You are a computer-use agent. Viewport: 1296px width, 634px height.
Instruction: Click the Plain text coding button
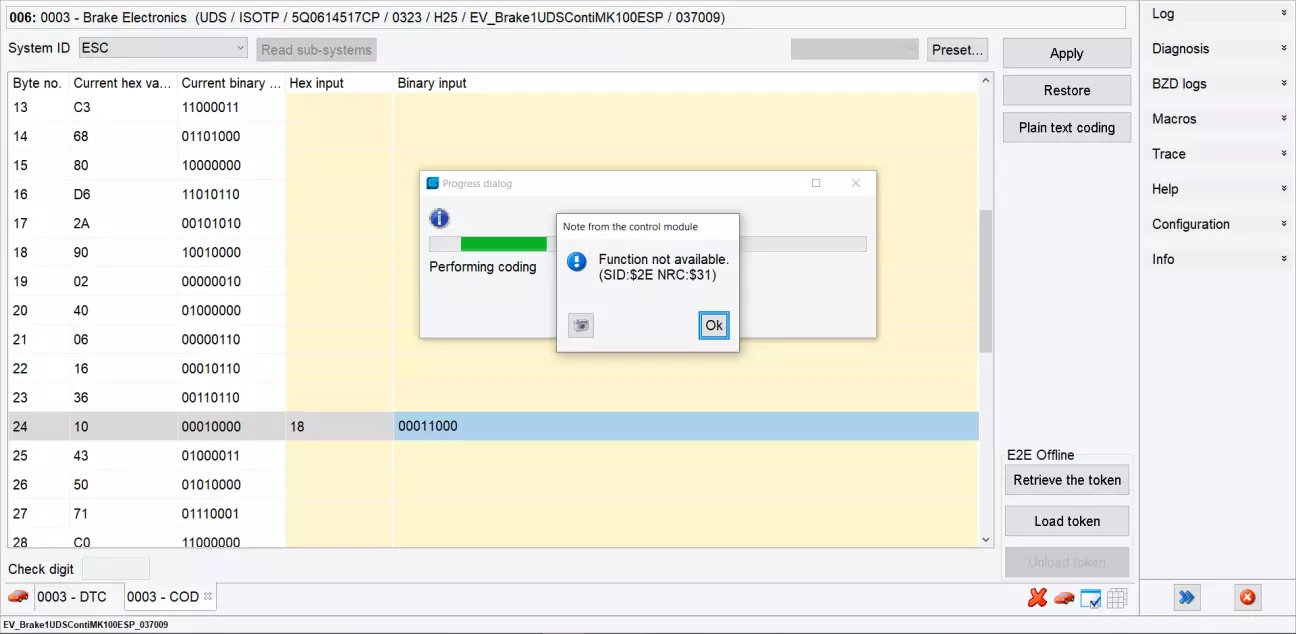(1066, 128)
